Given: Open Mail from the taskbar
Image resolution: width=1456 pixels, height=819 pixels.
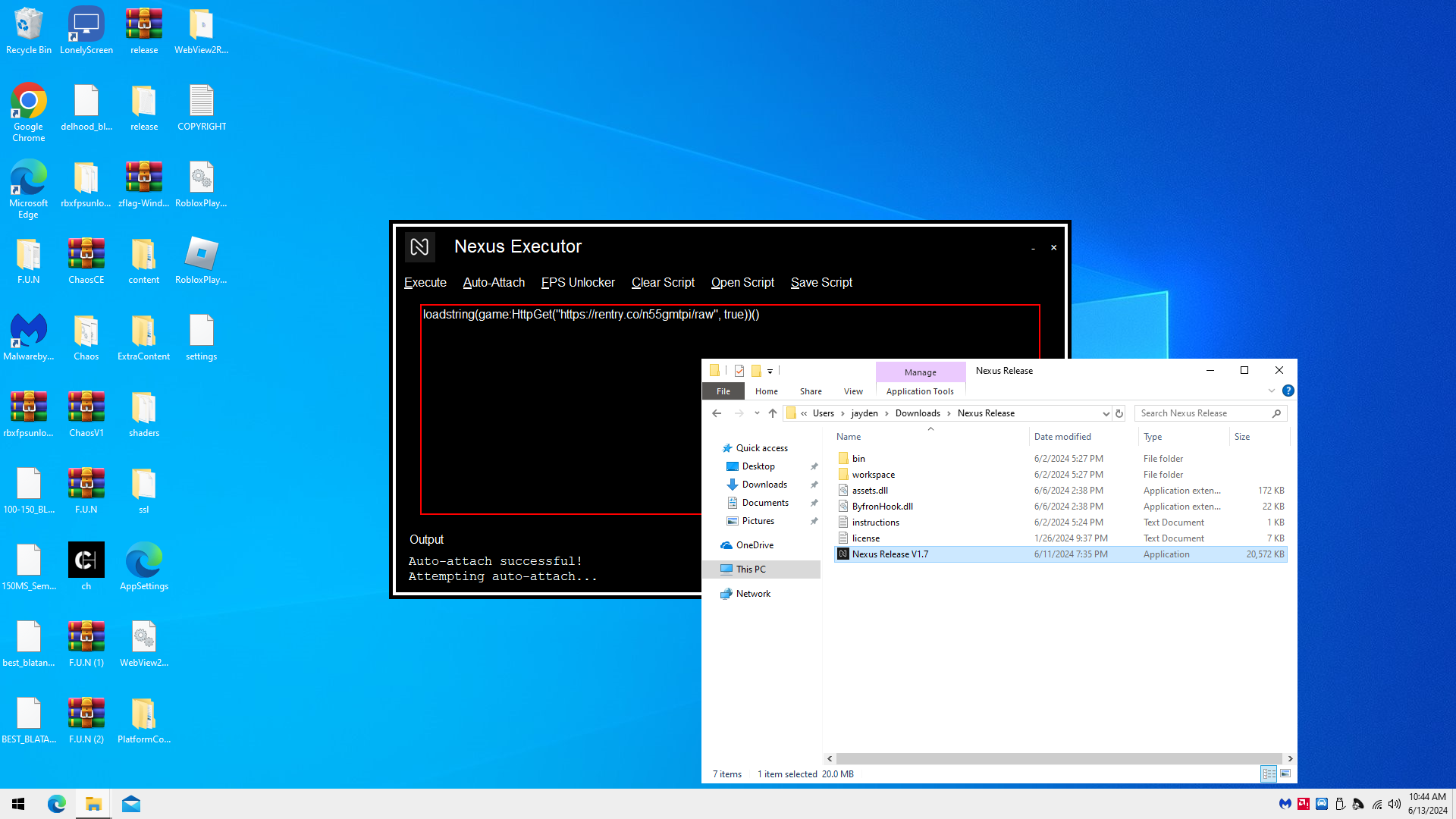Looking at the screenshot, I should tap(131, 804).
